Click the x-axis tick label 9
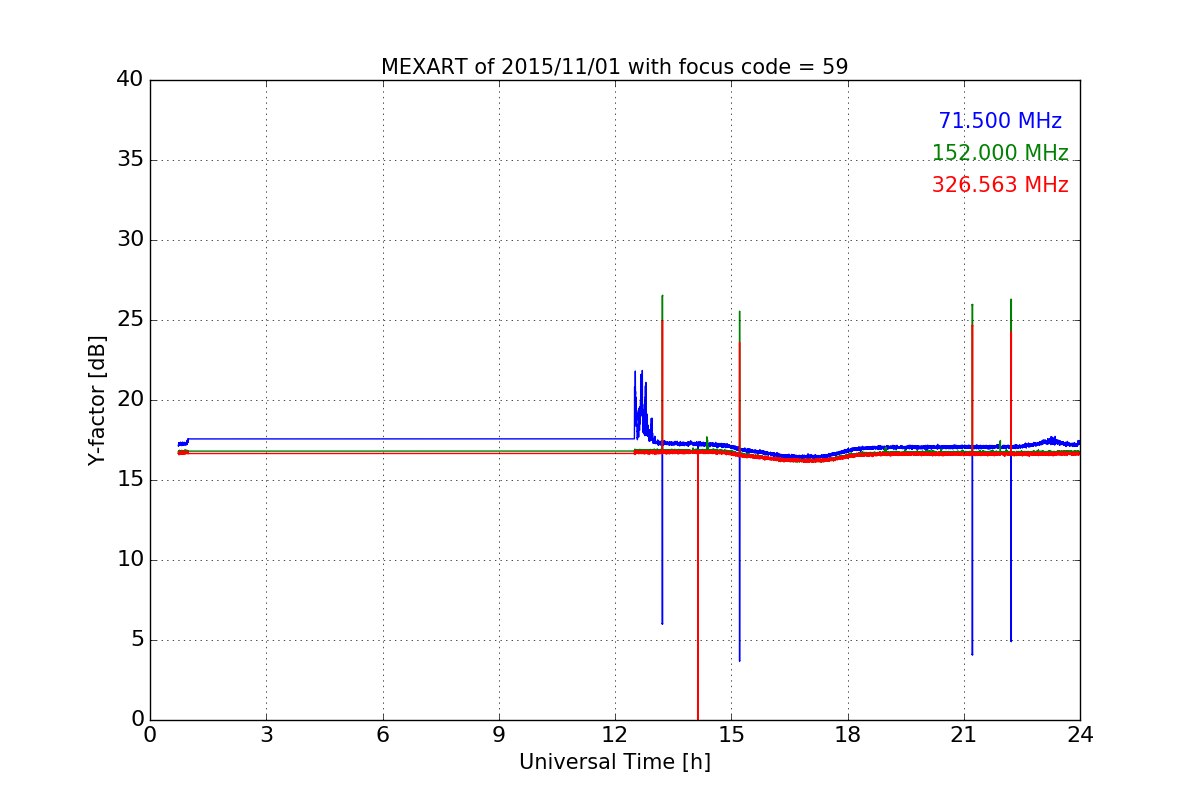The width and height of the screenshot is (1200, 800). coord(499,735)
